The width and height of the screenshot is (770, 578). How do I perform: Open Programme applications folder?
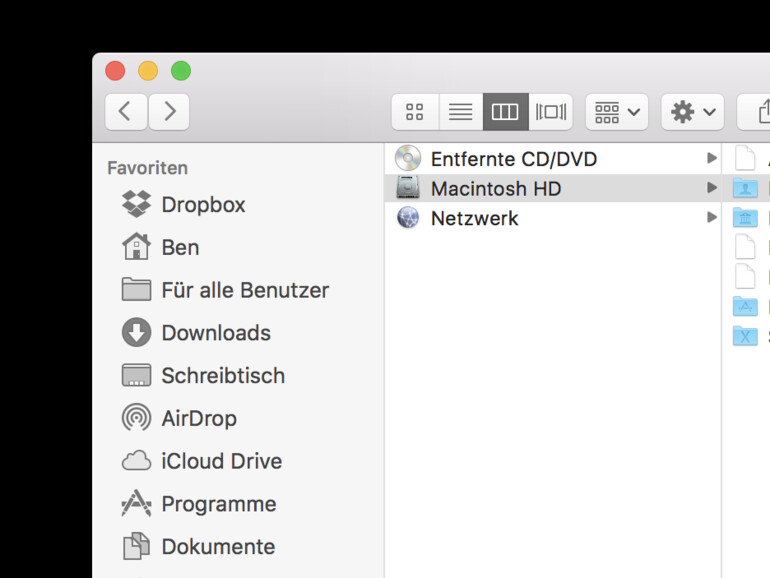click(218, 504)
